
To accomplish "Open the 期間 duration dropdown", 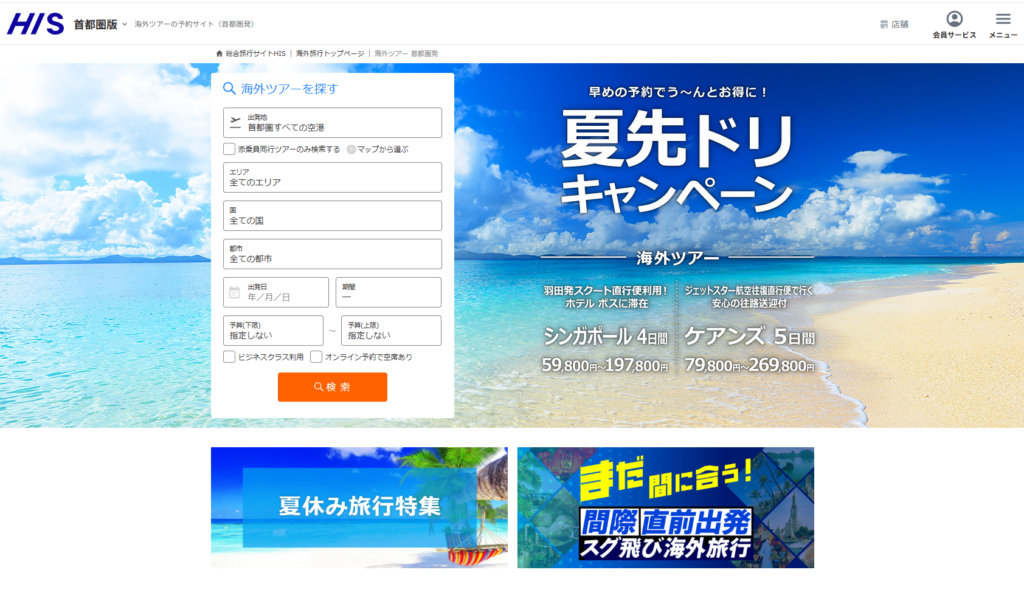I will (388, 293).
